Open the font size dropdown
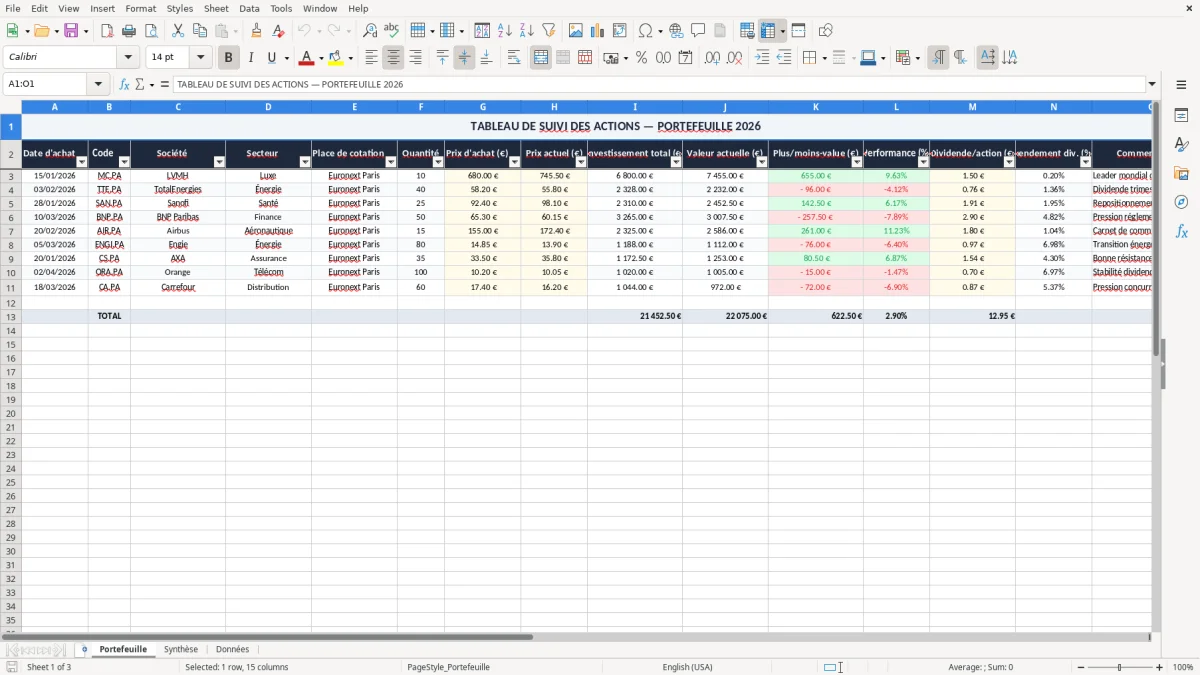The height and width of the screenshot is (675, 1200). (200, 58)
